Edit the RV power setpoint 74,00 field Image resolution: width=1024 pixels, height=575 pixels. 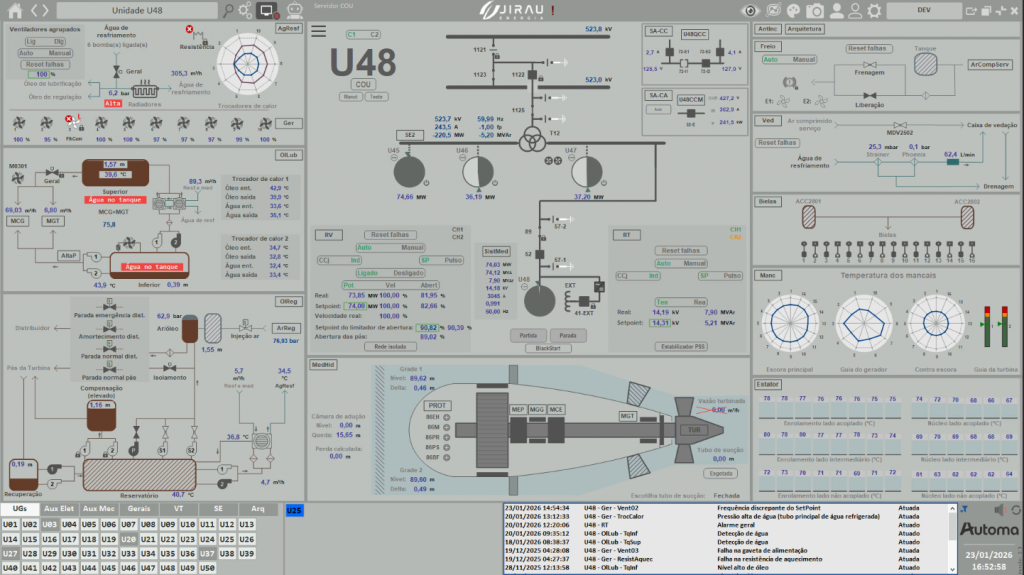point(356,304)
